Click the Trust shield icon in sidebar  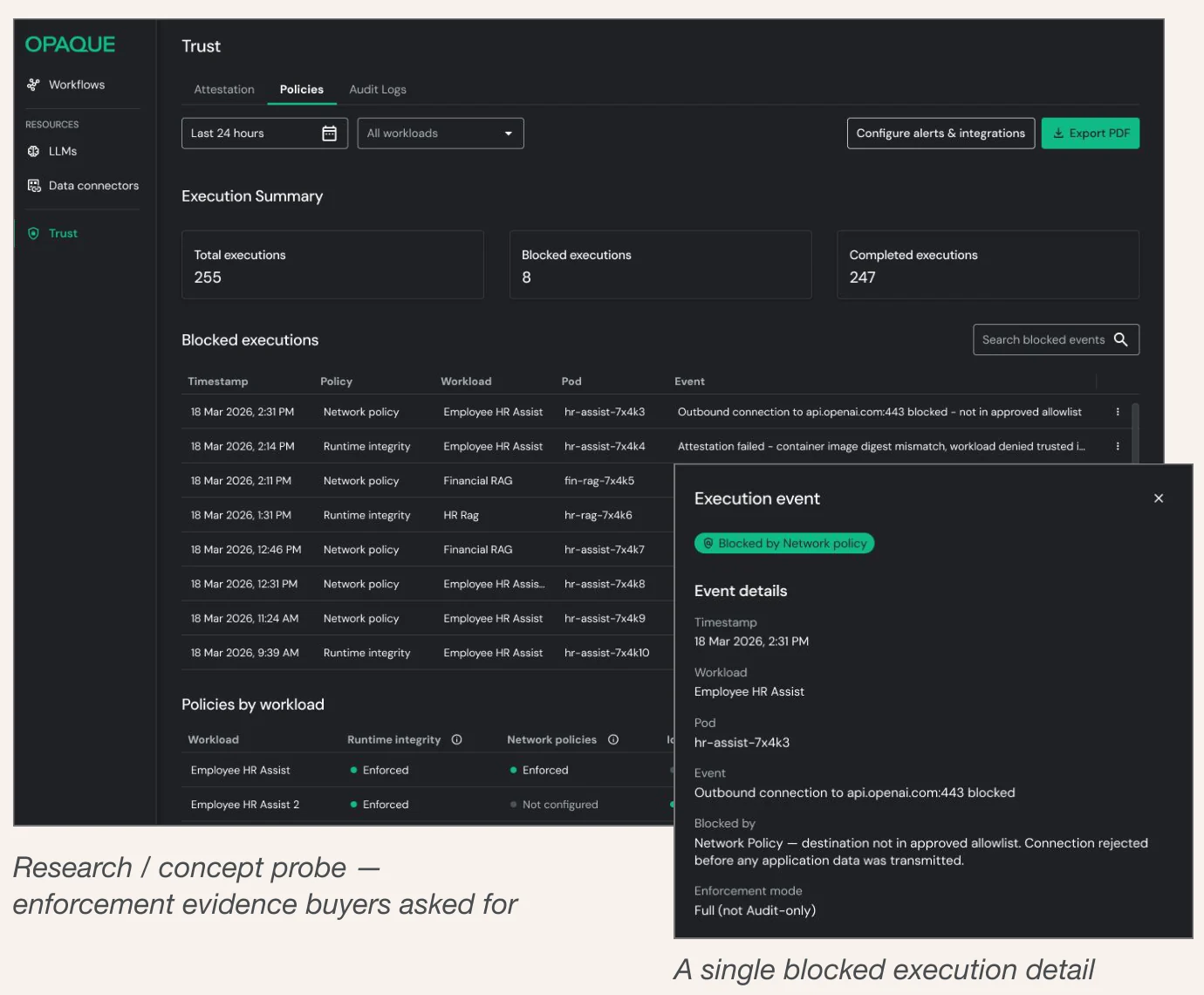pyautogui.click(x=33, y=233)
